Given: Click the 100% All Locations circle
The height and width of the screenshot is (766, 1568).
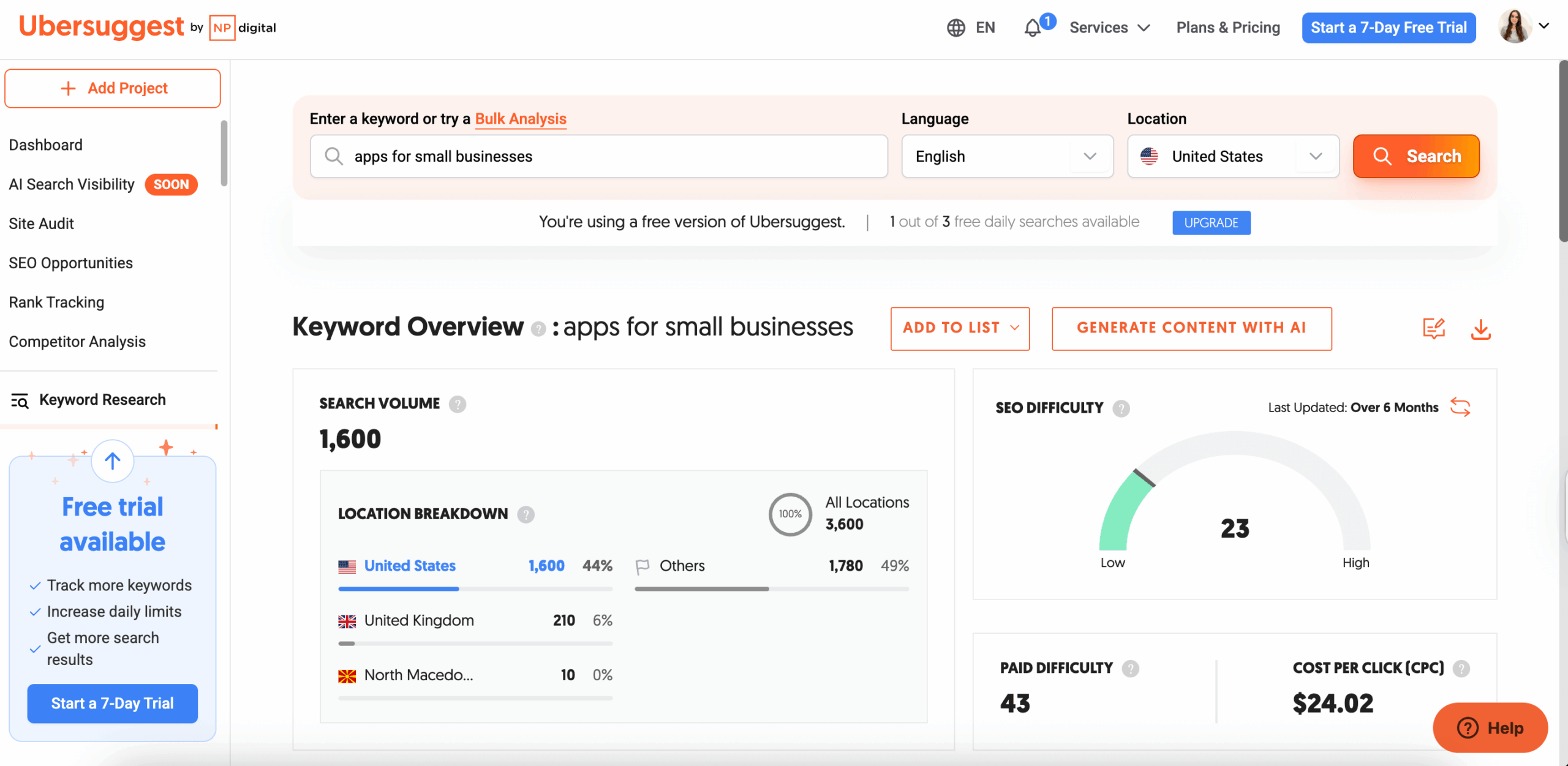Looking at the screenshot, I should pyautogui.click(x=790, y=514).
